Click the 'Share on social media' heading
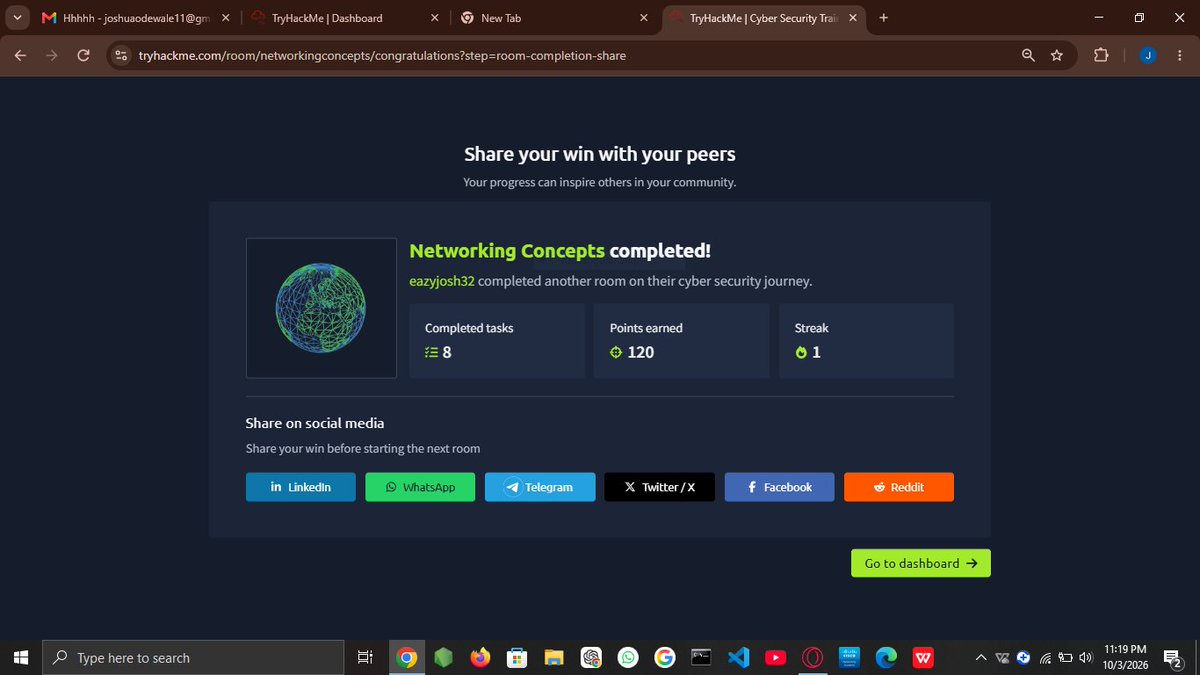The width and height of the screenshot is (1200, 675). tap(315, 423)
